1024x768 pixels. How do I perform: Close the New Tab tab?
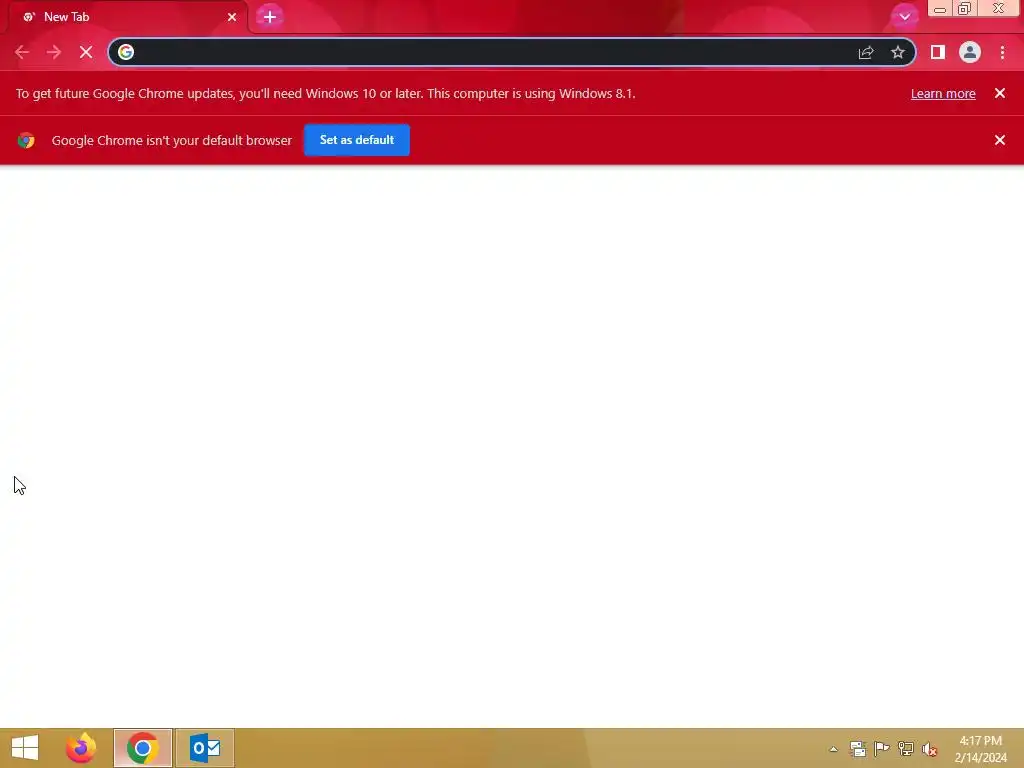(x=232, y=17)
